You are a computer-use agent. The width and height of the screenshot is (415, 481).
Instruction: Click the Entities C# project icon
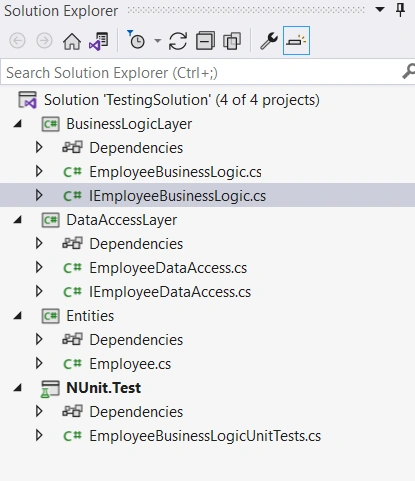pyautogui.click(x=51, y=316)
